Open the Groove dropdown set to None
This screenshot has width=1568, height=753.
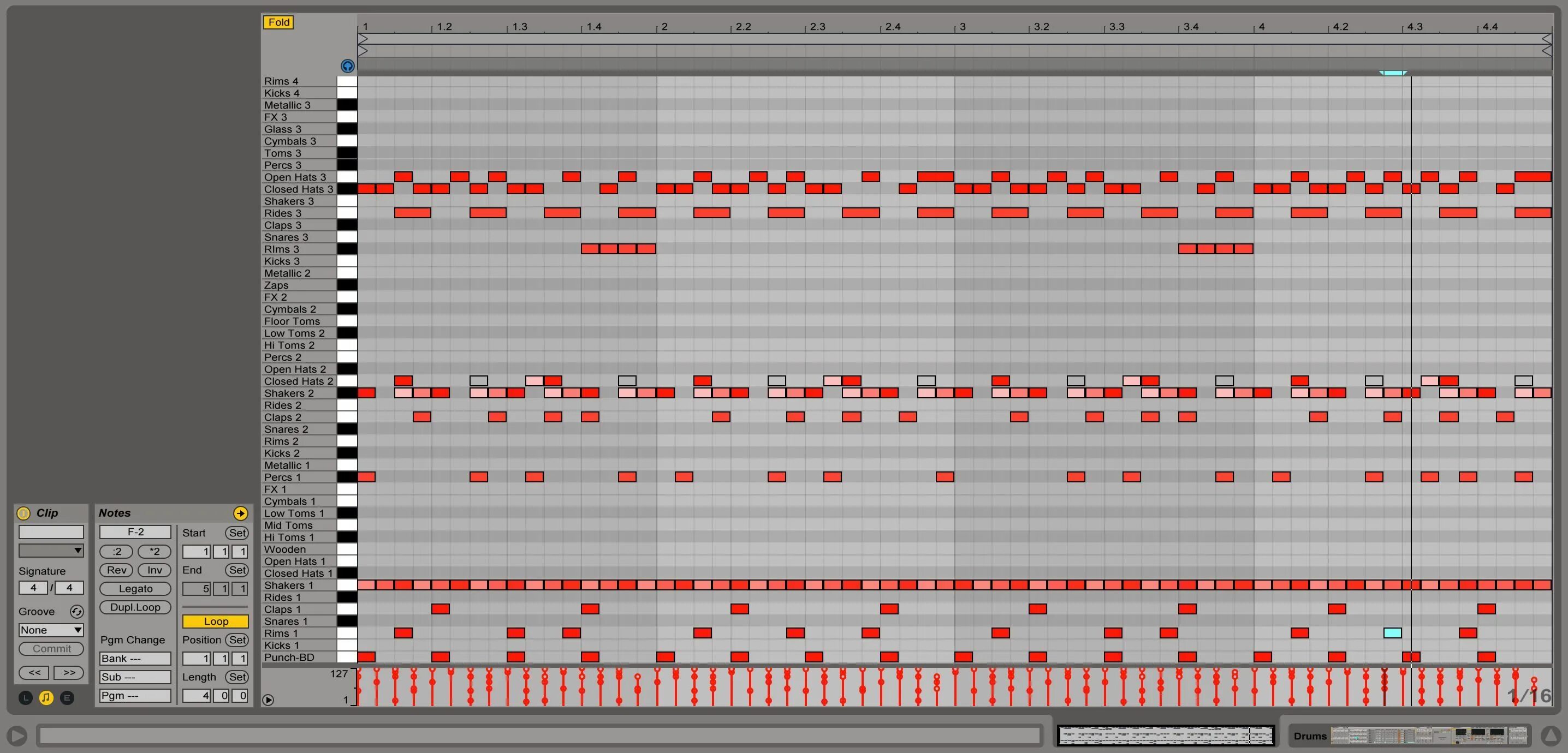(51, 630)
